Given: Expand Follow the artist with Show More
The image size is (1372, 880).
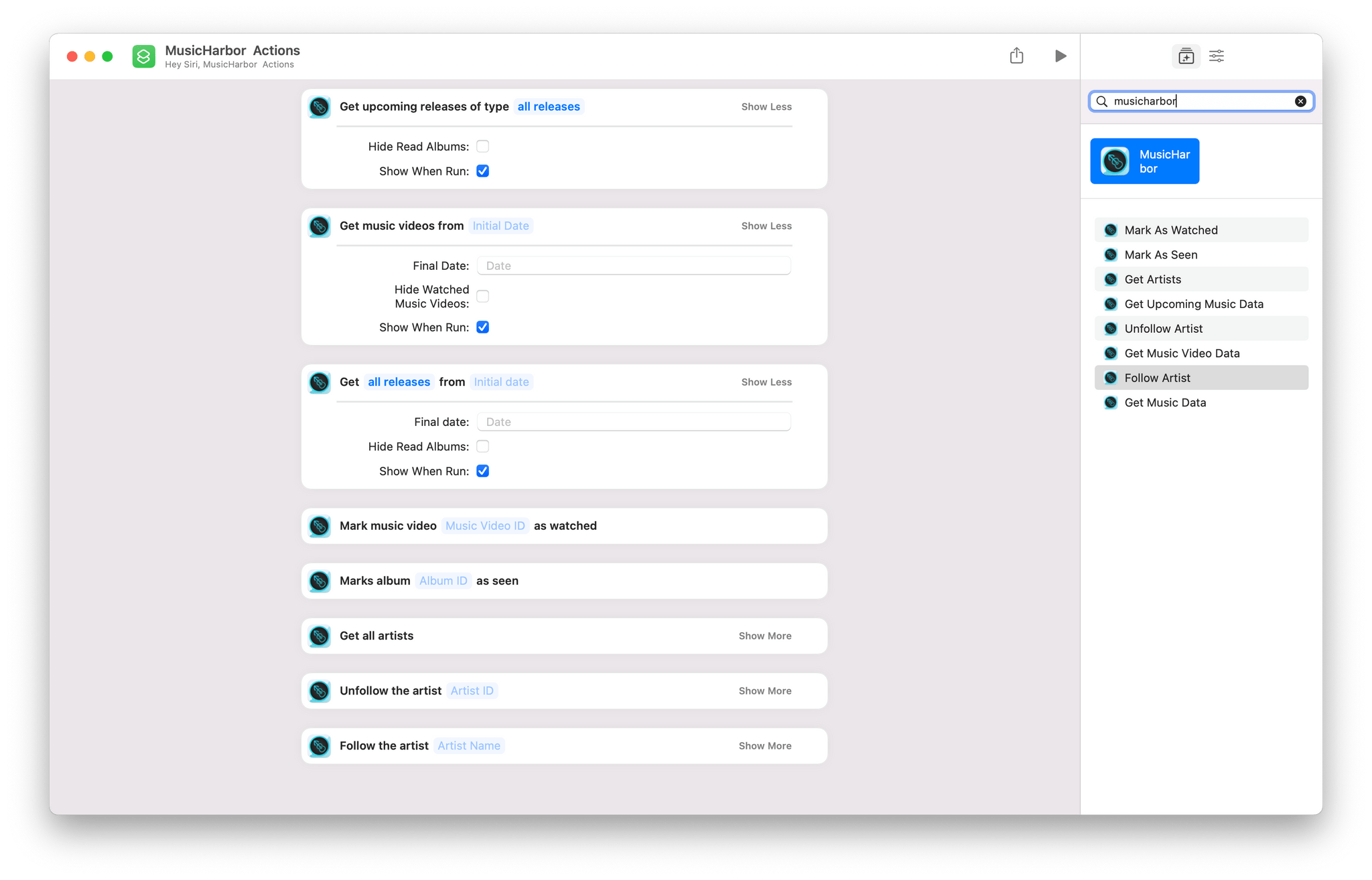Looking at the screenshot, I should tap(765, 745).
